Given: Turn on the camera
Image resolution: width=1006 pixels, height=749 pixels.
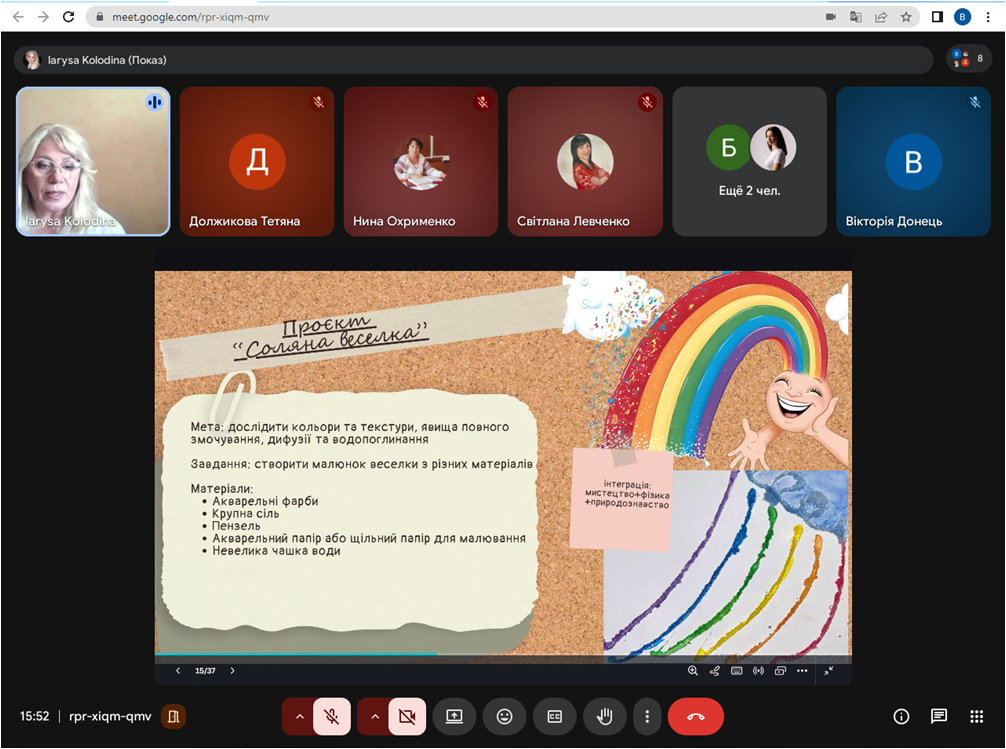Looking at the screenshot, I should coord(406,716).
